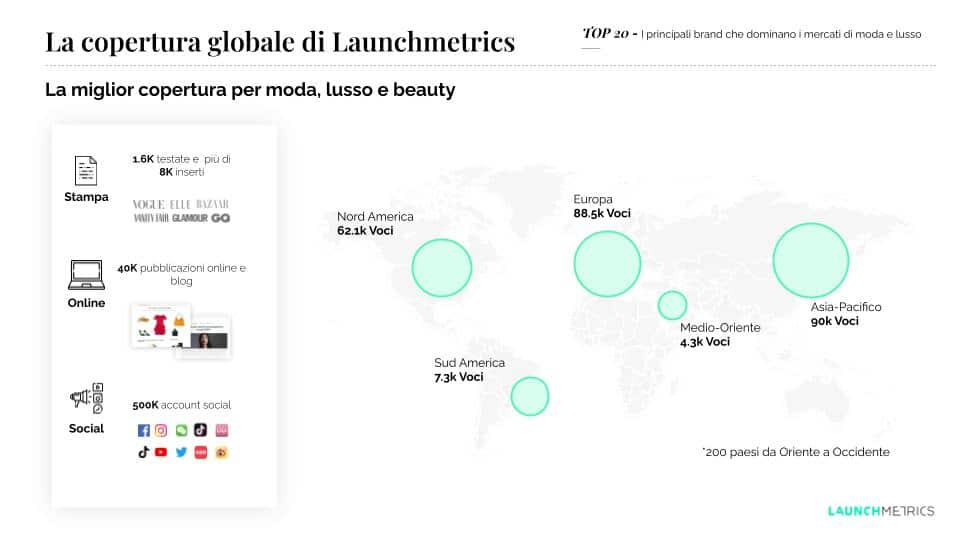
Task: Click the Europa green circle on map
Action: [x=607, y=263]
